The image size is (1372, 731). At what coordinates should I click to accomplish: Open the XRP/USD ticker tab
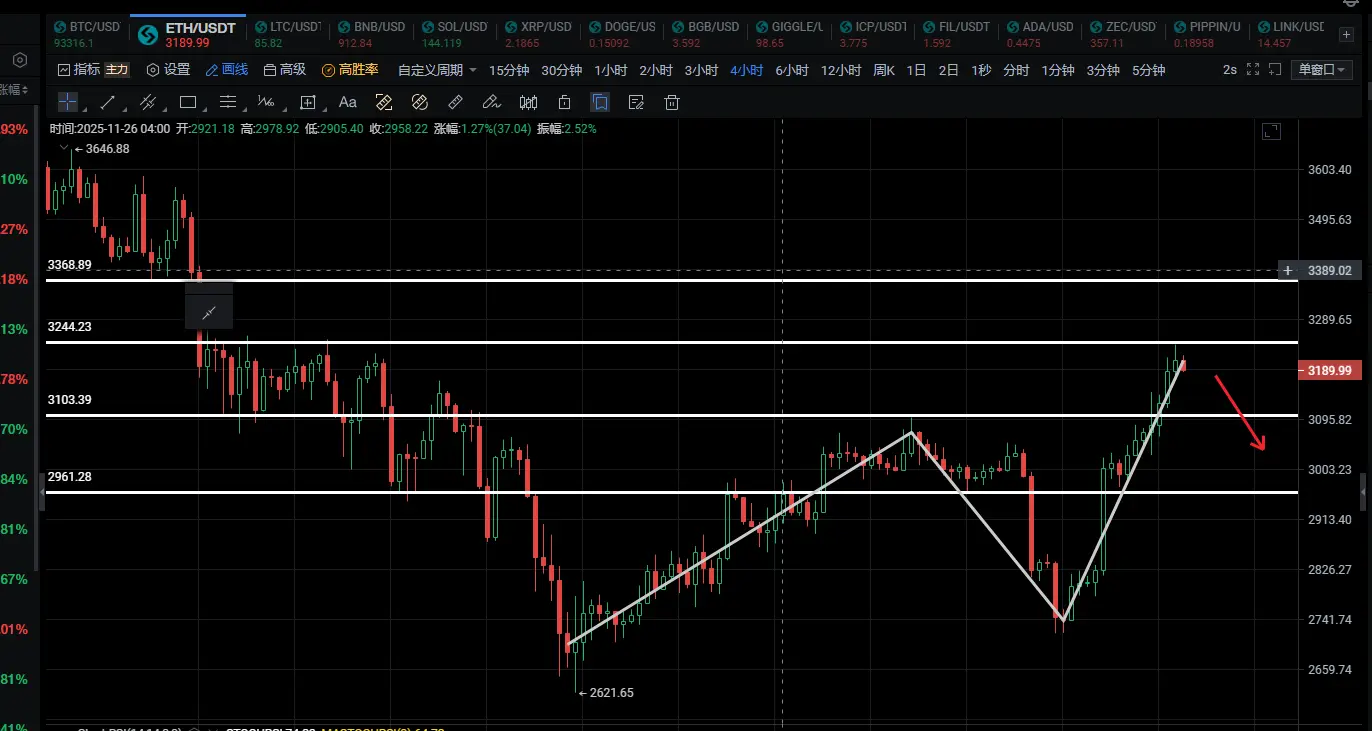point(538,34)
